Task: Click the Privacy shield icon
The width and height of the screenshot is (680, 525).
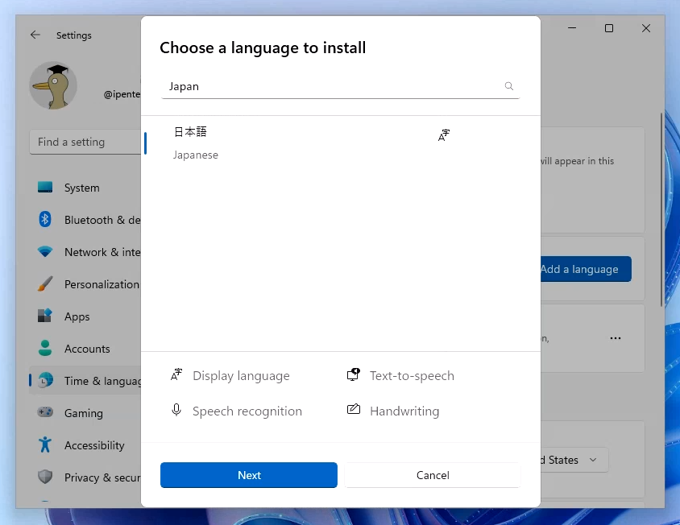Action: click(45, 477)
